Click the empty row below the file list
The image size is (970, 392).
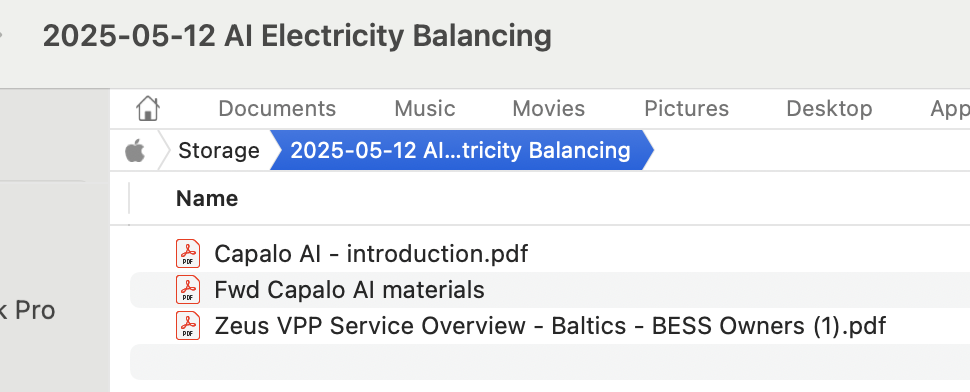pos(550,362)
